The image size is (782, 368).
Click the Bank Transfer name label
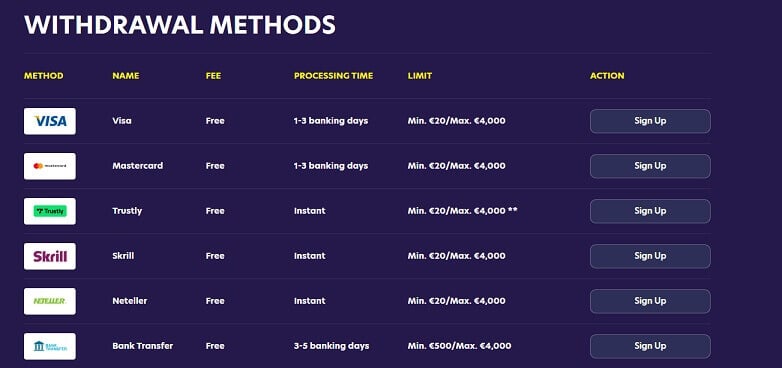[x=143, y=346]
